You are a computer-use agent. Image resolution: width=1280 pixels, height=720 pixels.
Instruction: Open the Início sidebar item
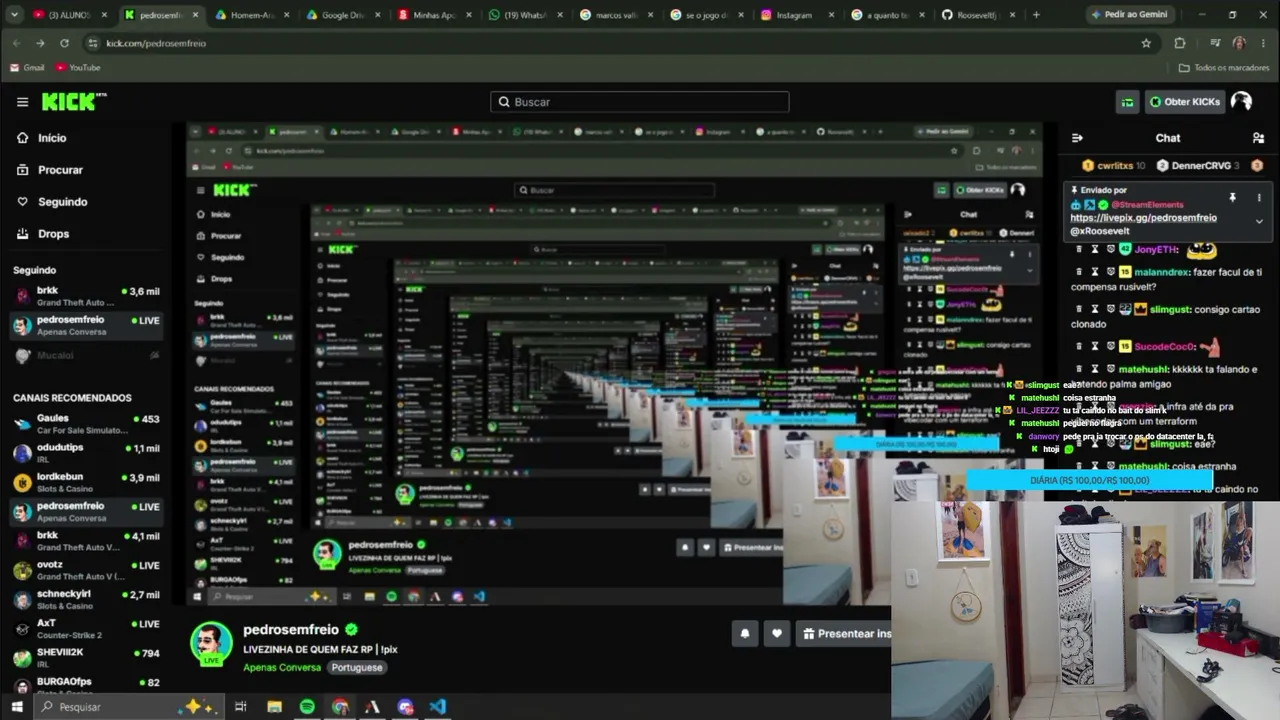52,138
